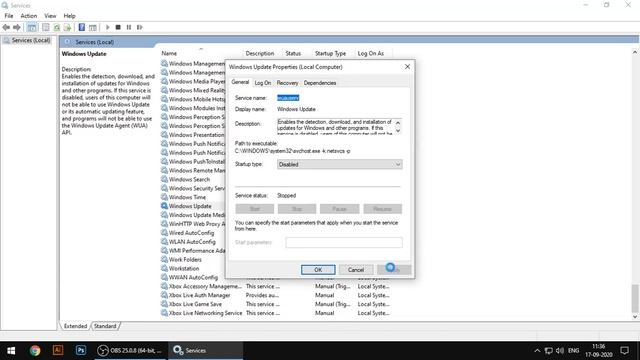Screen dimensions: 640x360
Task: Open the clock showing 11:36
Action: tap(599, 351)
